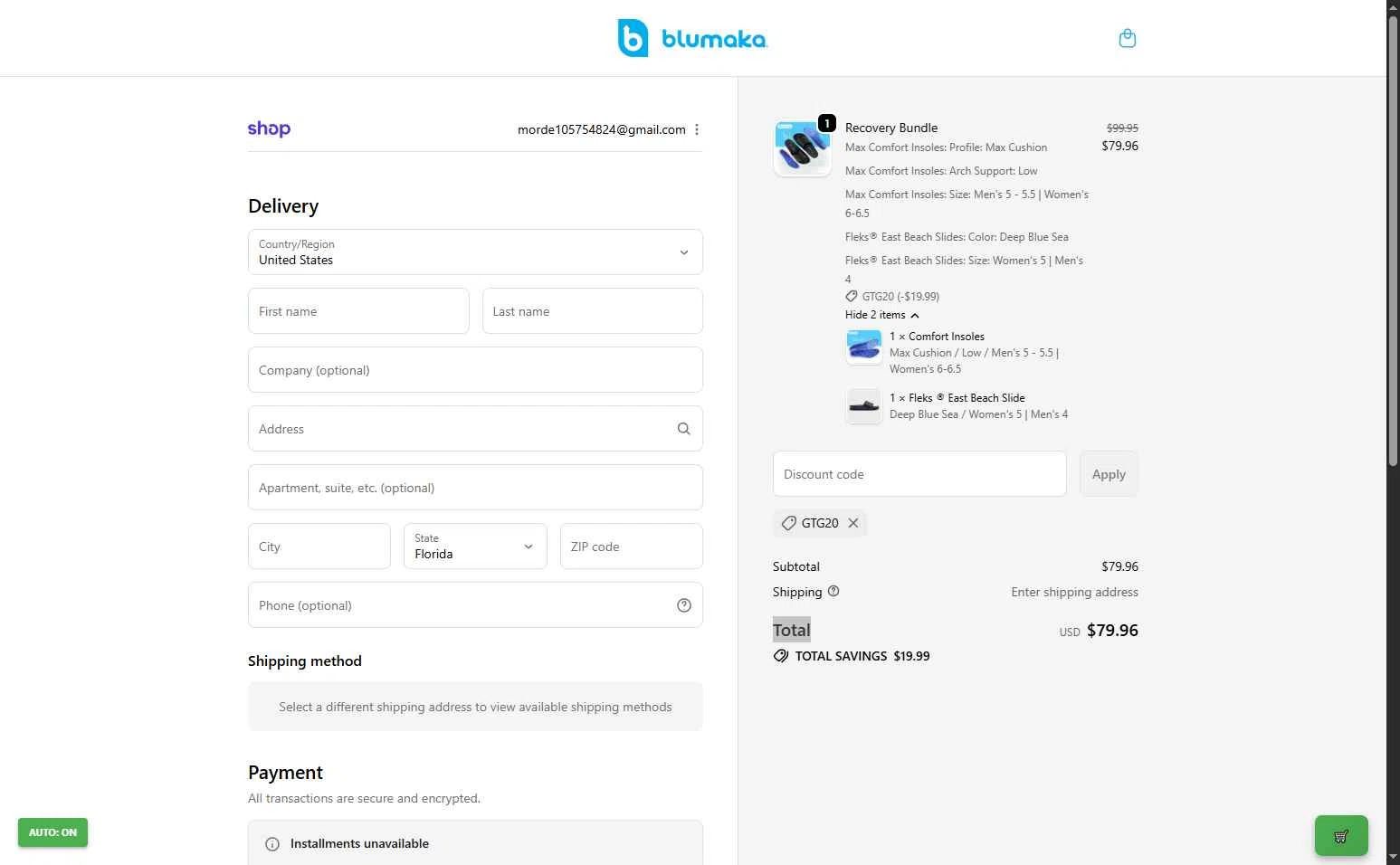Click the $79.96 total amount
1400x865 pixels.
1112,631
